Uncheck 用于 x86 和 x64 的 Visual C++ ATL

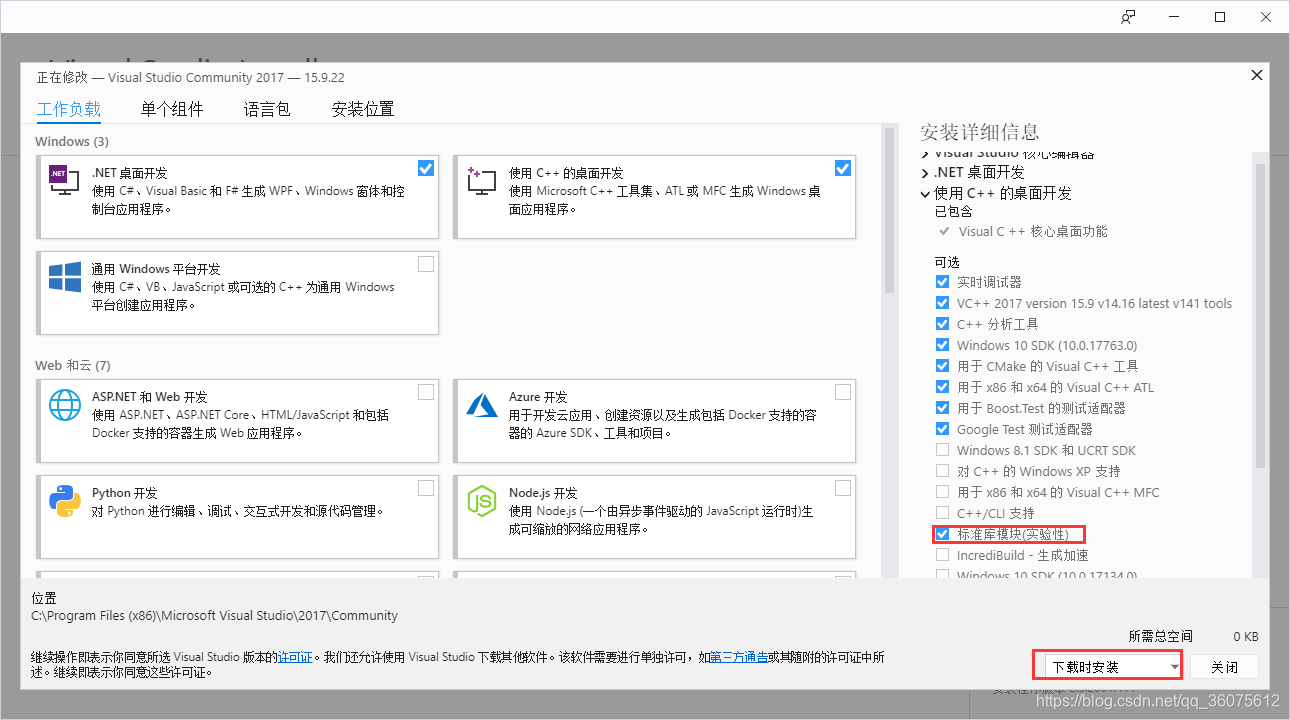[942, 387]
